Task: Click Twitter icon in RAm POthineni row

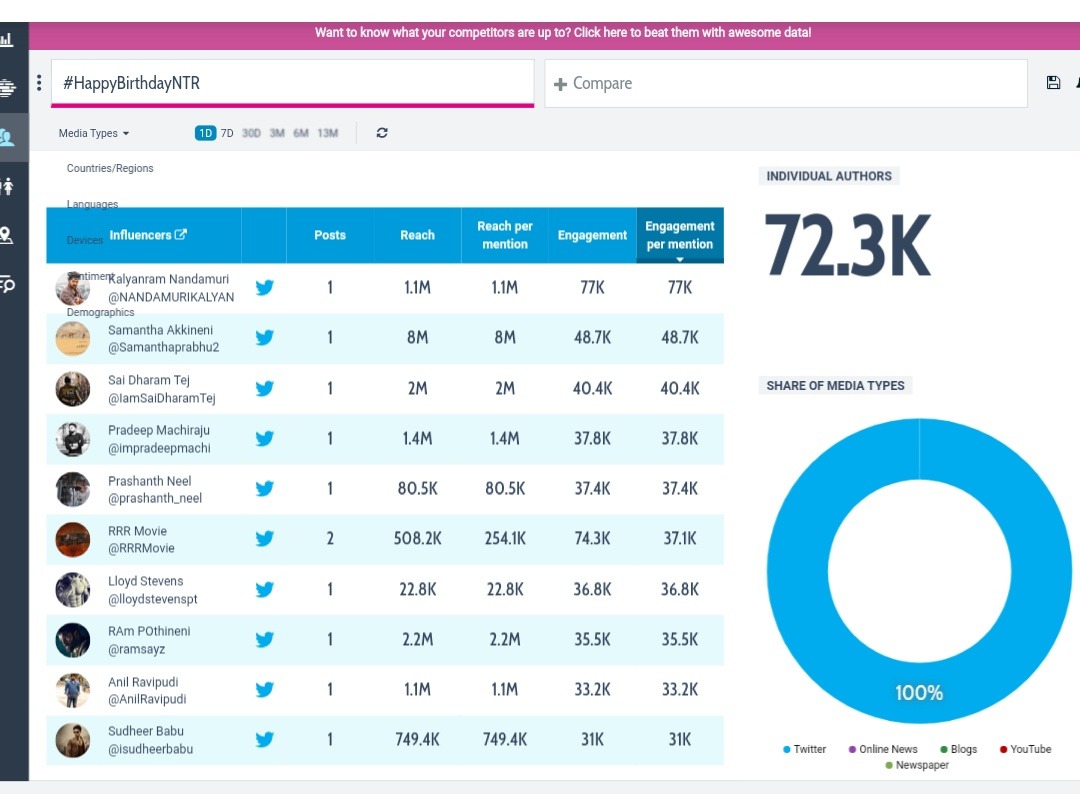Action: pos(264,640)
